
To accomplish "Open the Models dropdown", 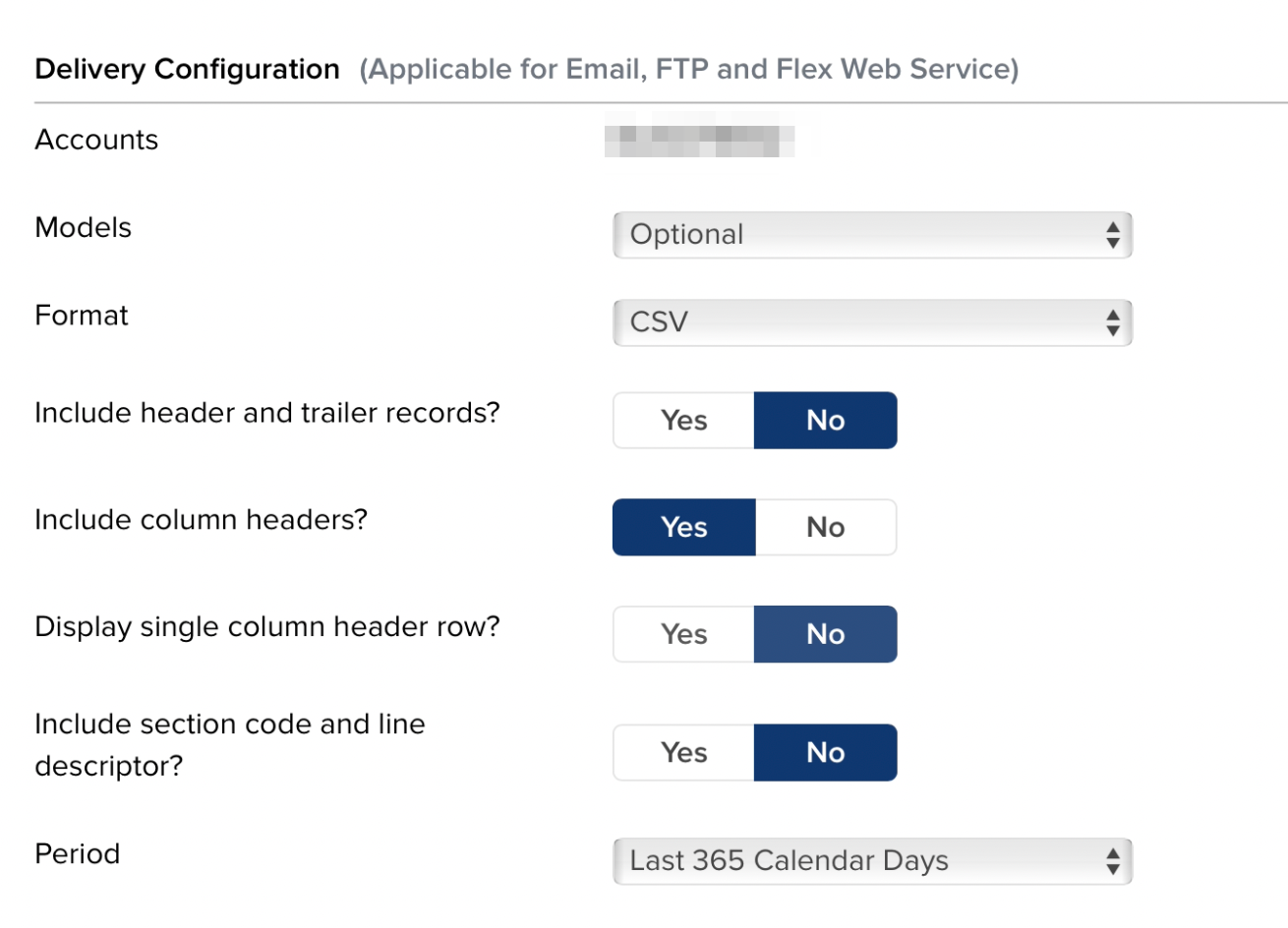I will [x=871, y=234].
